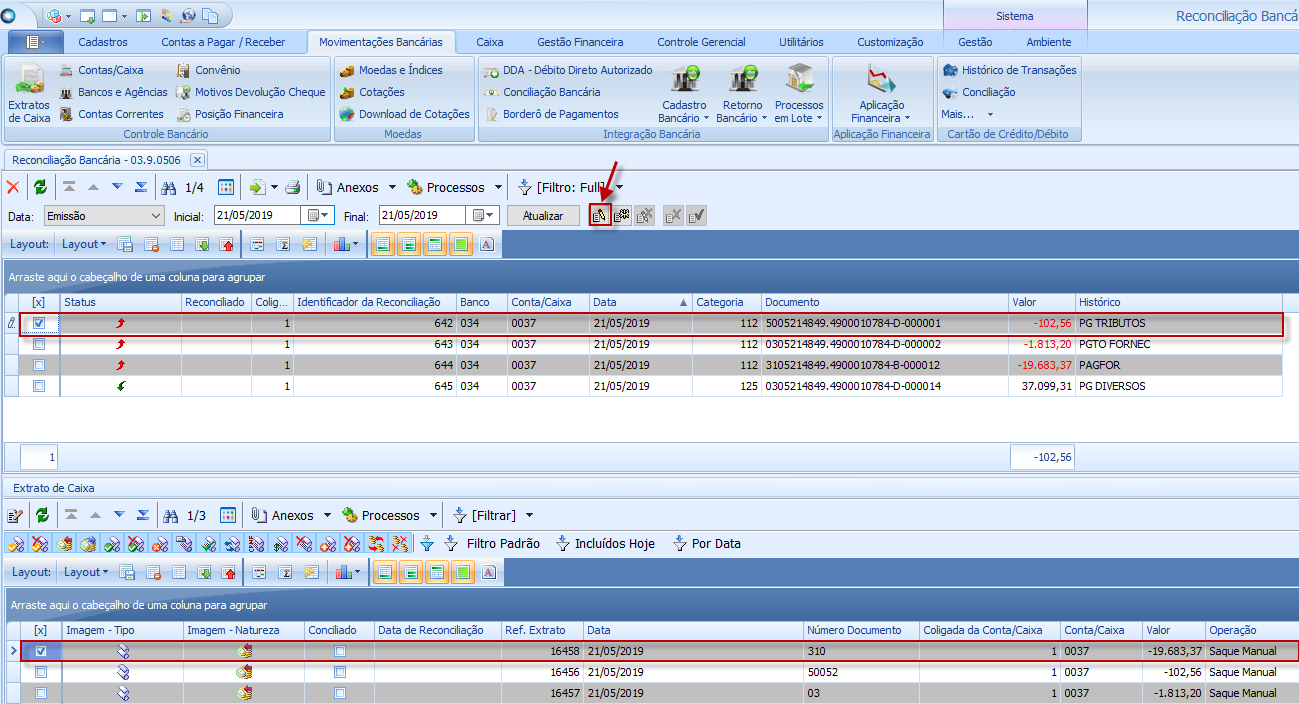
Task: Toggle checkbox for reconciliation row 642
Action: (39, 323)
